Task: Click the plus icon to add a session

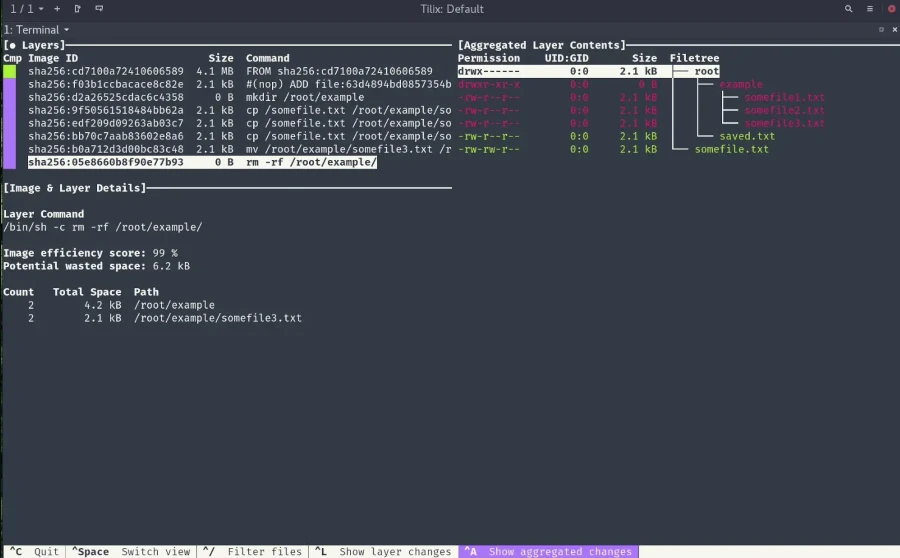Action: 57,9
